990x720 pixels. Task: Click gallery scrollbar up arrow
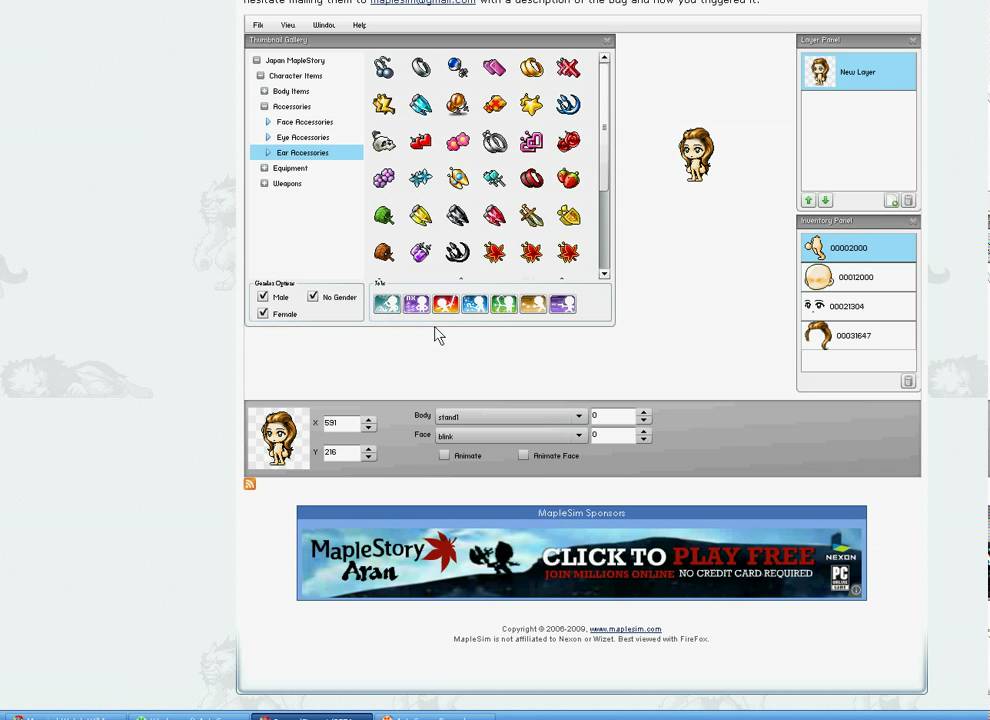604,58
